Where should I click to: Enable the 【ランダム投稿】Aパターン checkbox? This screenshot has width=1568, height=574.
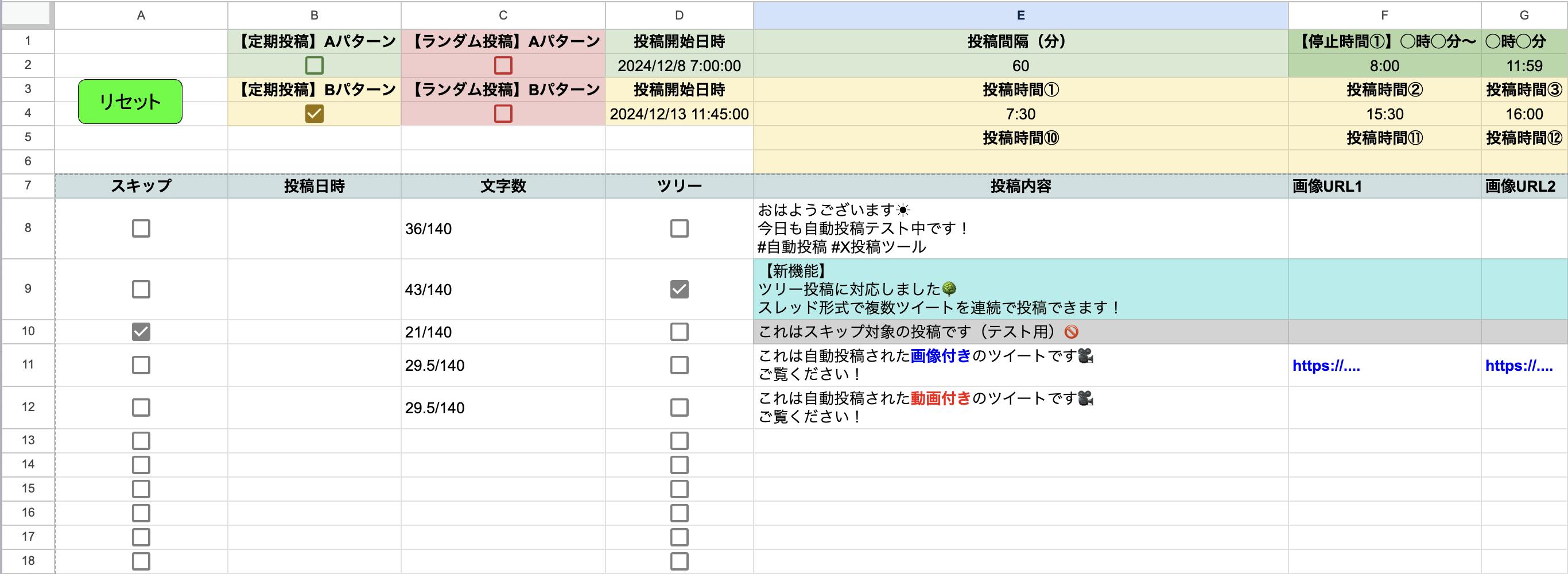pyautogui.click(x=503, y=65)
